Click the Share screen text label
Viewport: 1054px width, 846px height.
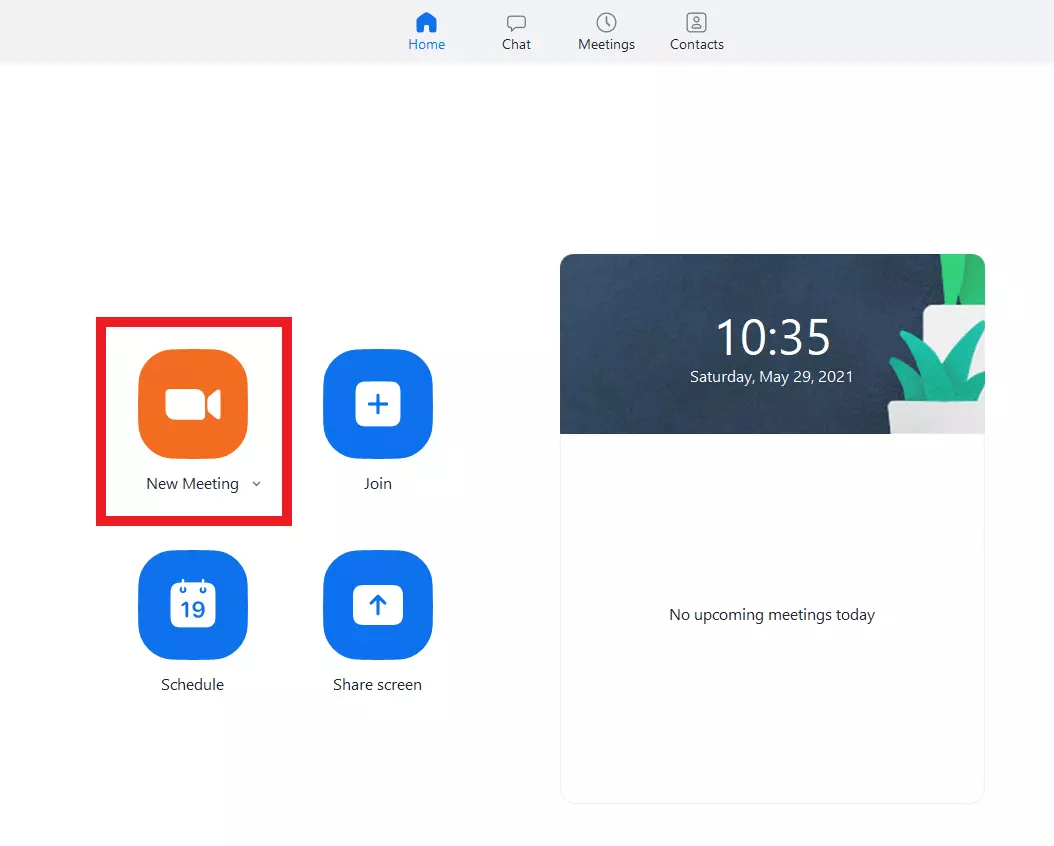pyautogui.click(x=377, y=685)
